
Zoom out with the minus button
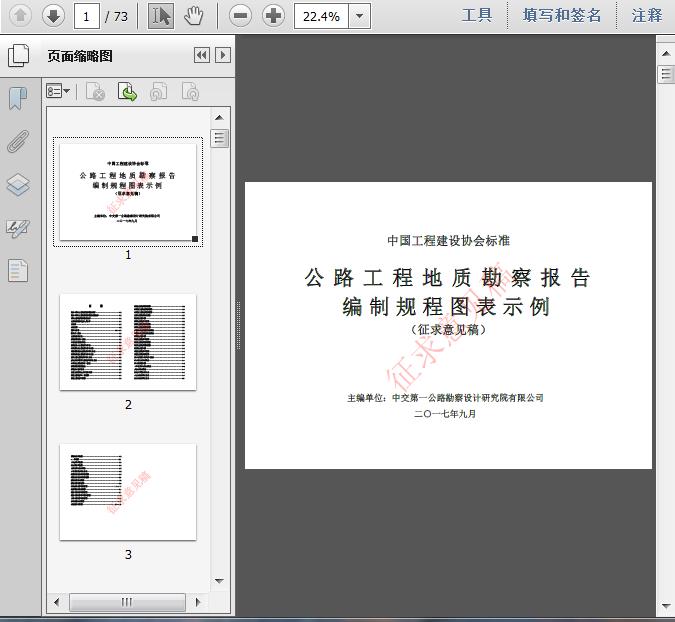point(240,16)
